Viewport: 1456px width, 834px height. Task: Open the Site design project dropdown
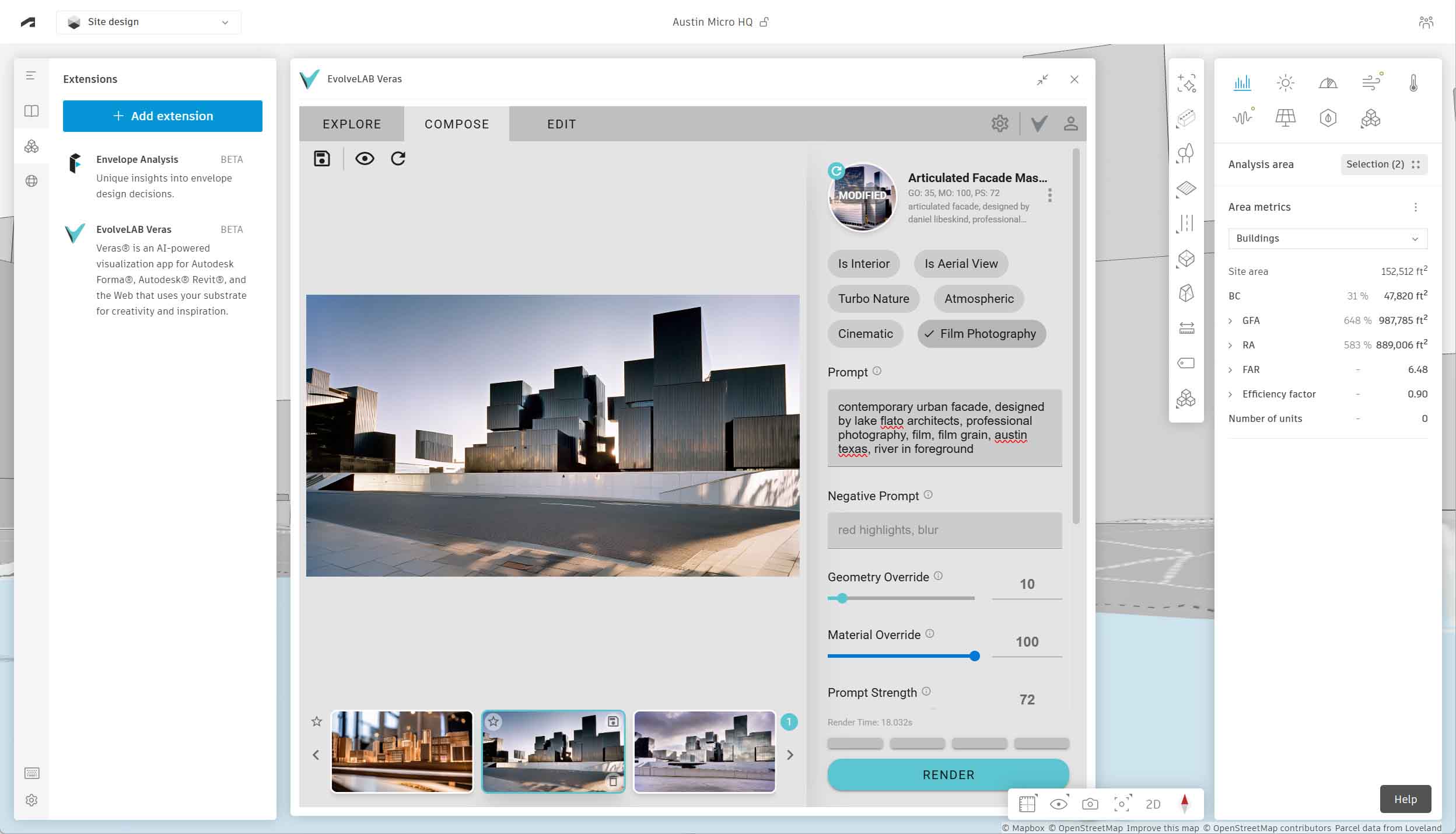[148, 22]
